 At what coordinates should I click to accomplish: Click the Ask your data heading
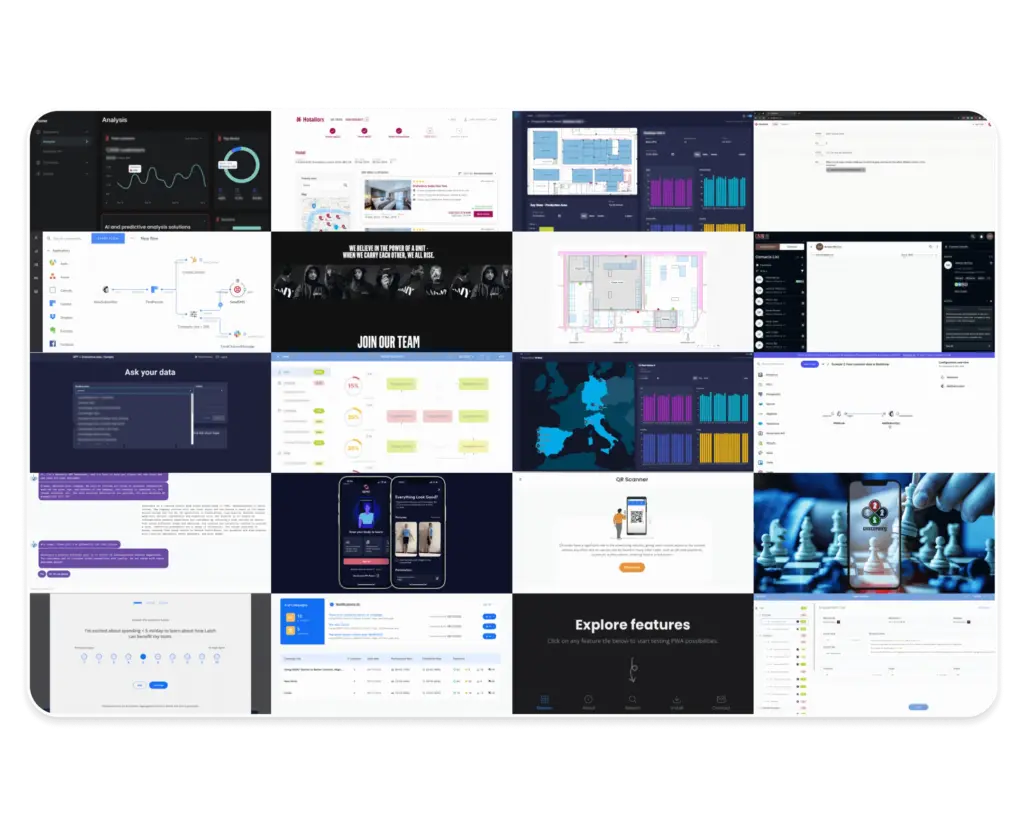pos(150,372)
